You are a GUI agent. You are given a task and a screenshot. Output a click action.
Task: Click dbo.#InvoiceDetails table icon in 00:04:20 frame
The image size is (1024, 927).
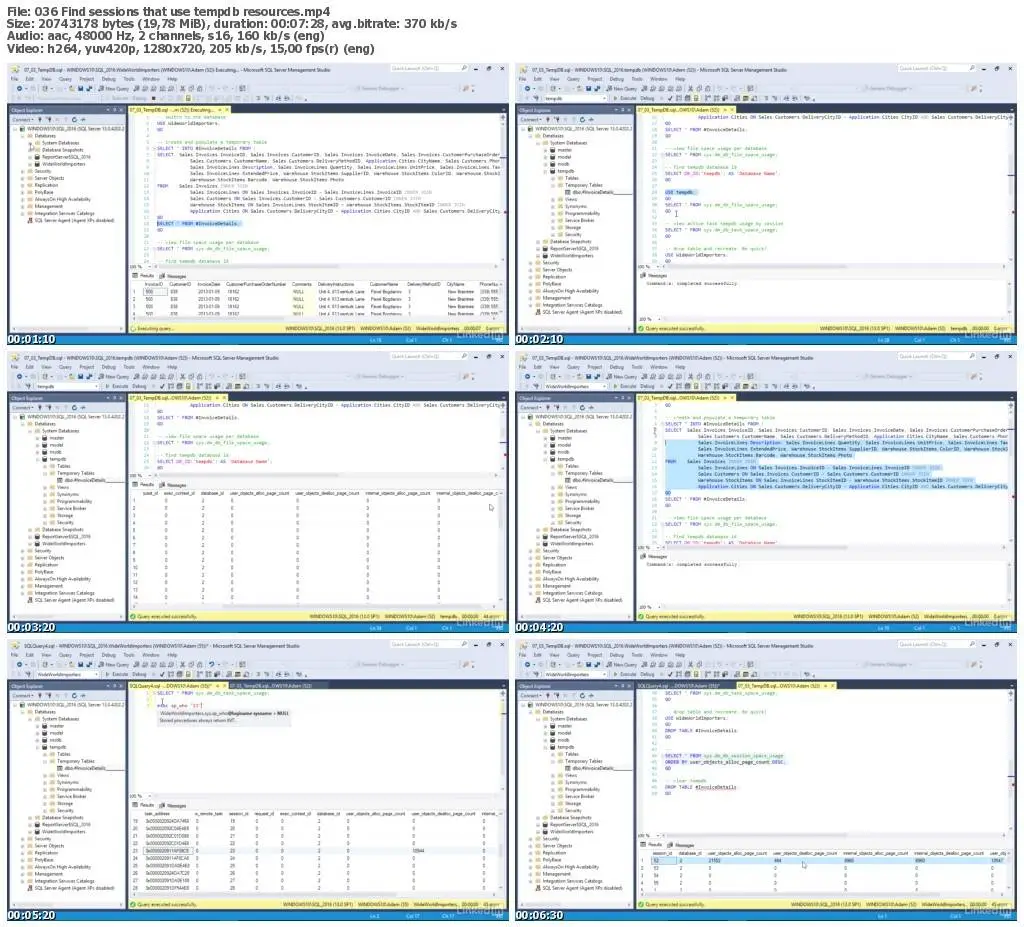pyautogui.click(x=568, y=480)
